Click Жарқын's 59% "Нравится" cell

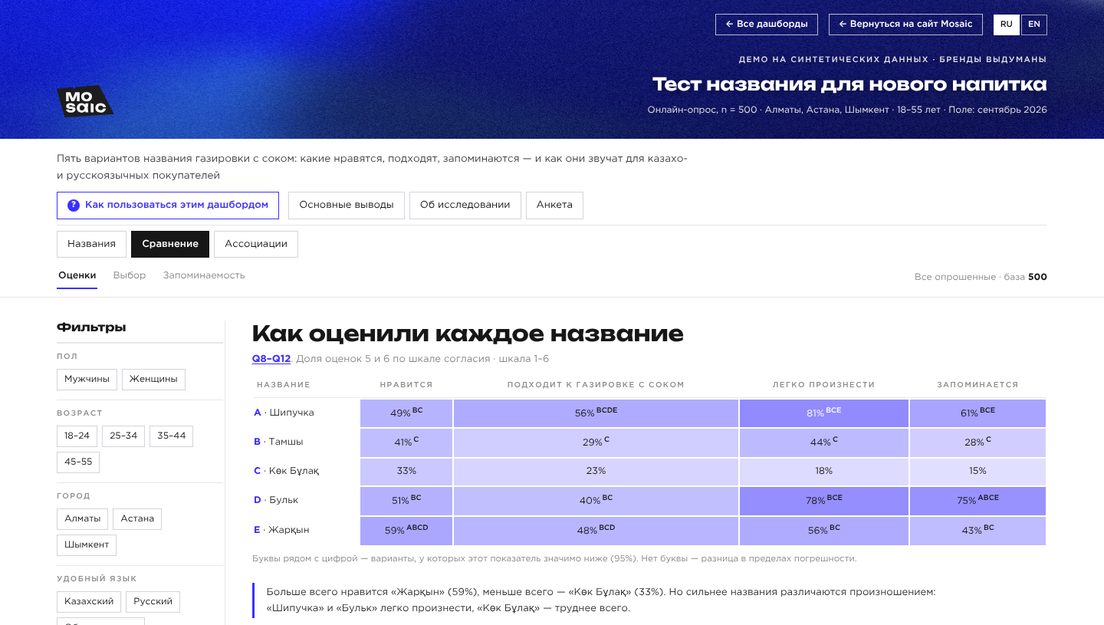(406, 531)
